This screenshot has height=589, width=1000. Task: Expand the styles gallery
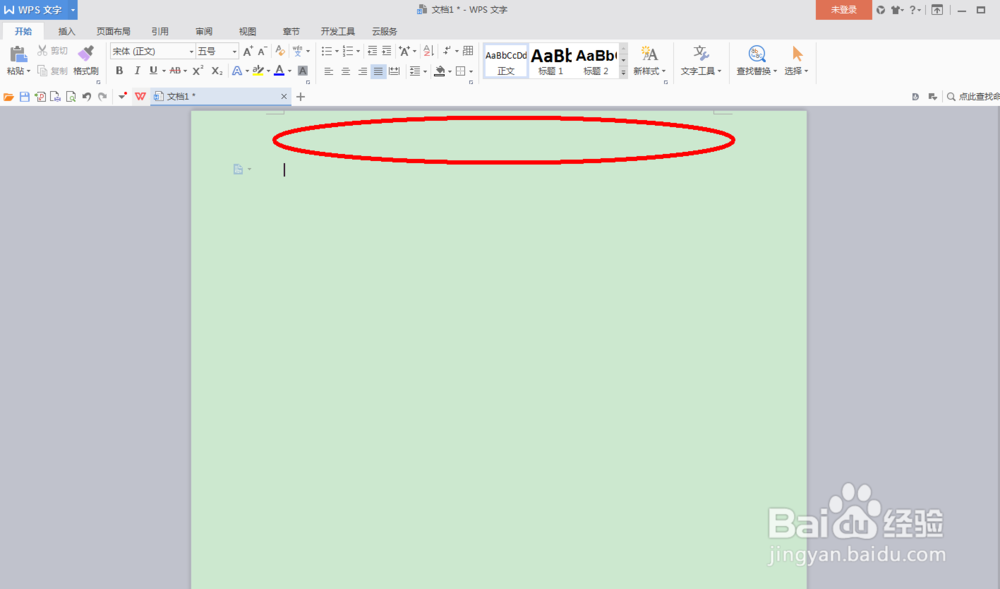(x=624, y=73)
